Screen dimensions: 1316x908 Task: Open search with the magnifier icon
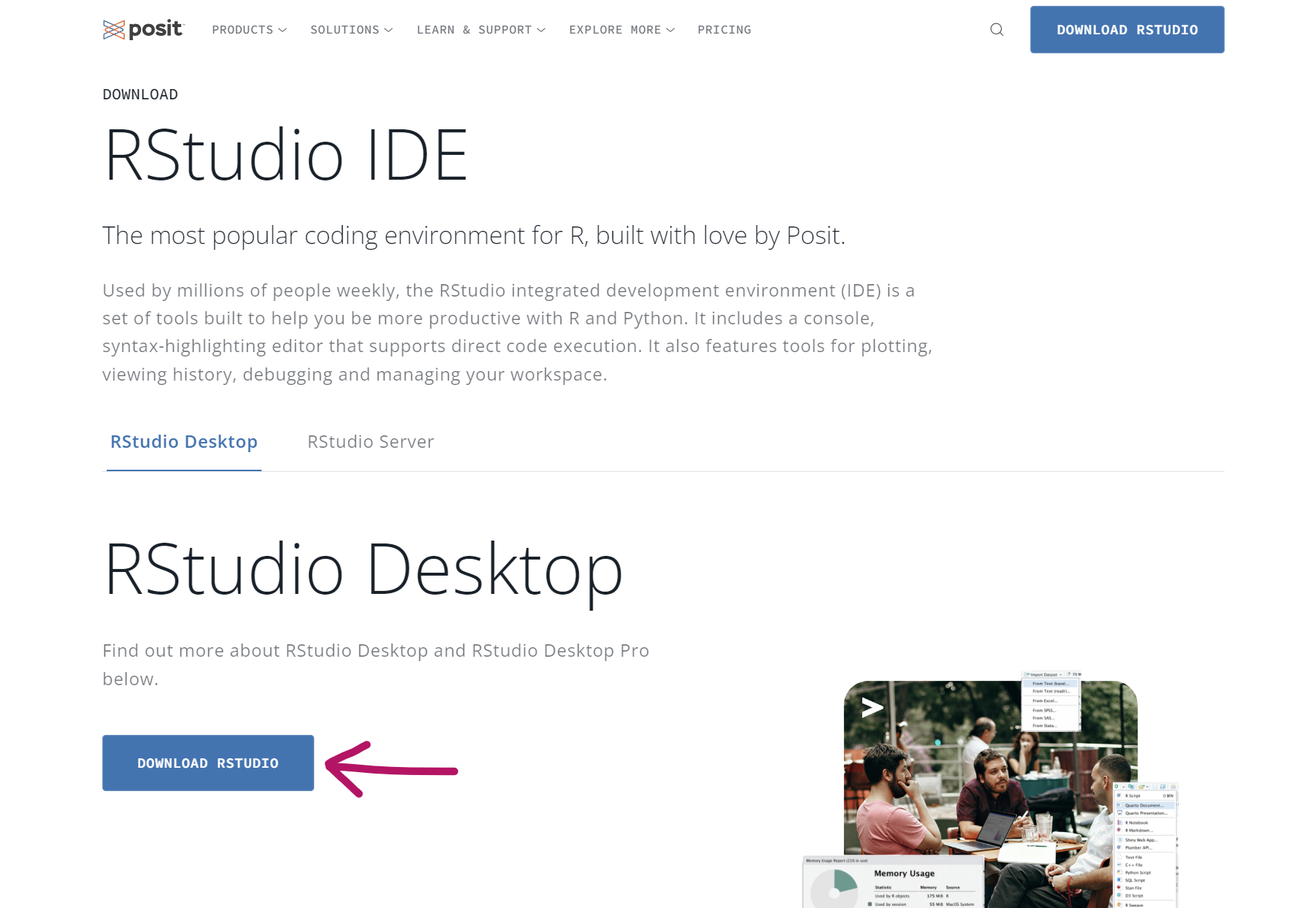pyautogui.click(x=997, y=29)
